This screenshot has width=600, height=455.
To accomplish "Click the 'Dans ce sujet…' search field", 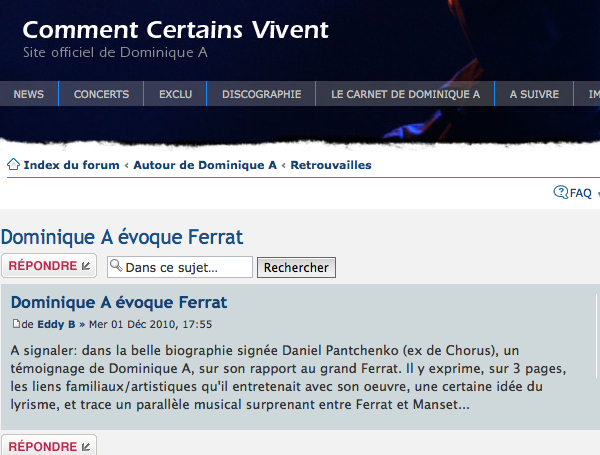I will pyautogui.click(x=180, y=267).
